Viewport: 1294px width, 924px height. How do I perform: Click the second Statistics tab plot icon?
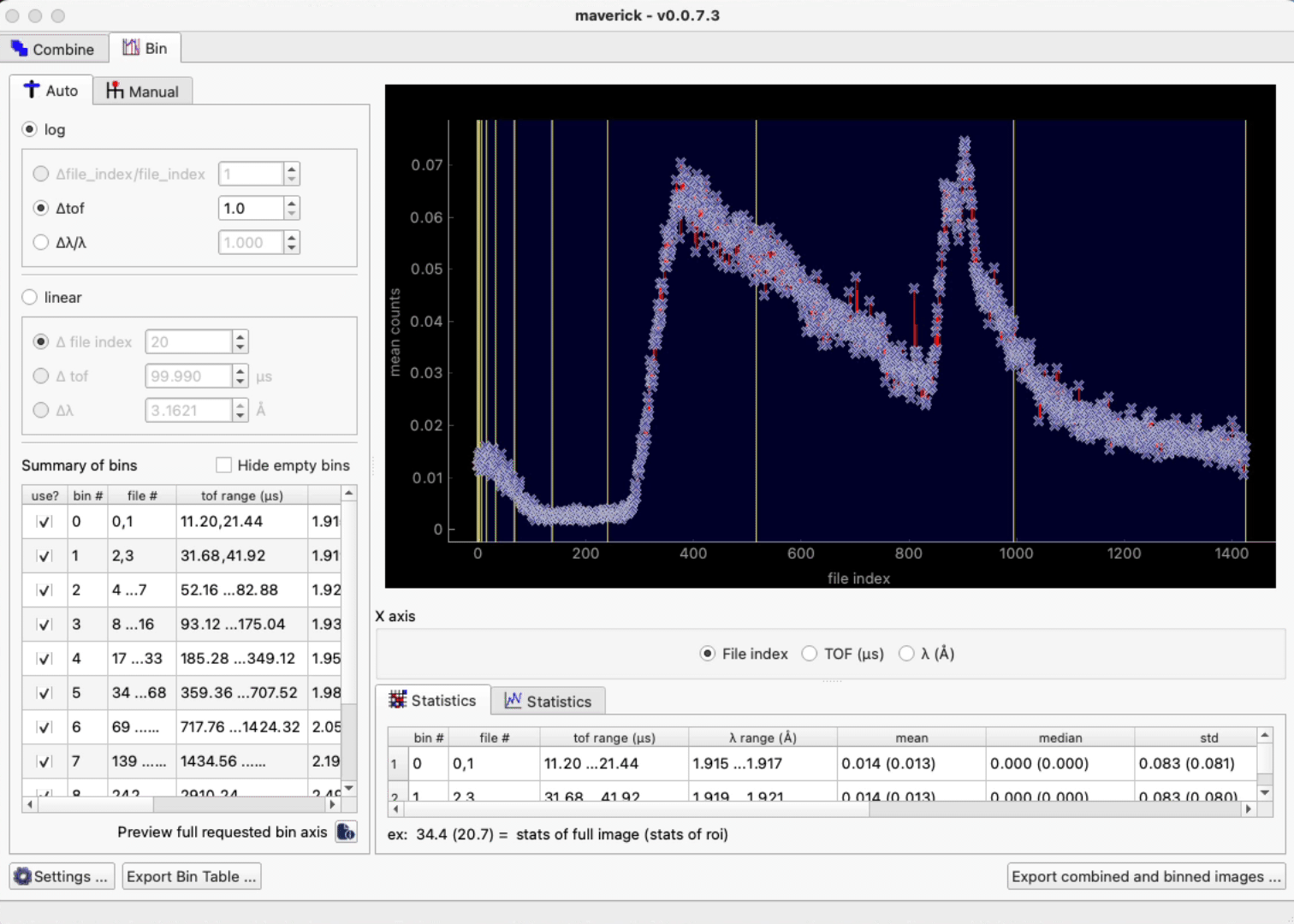pyautogui.click(x=513, y=701)
